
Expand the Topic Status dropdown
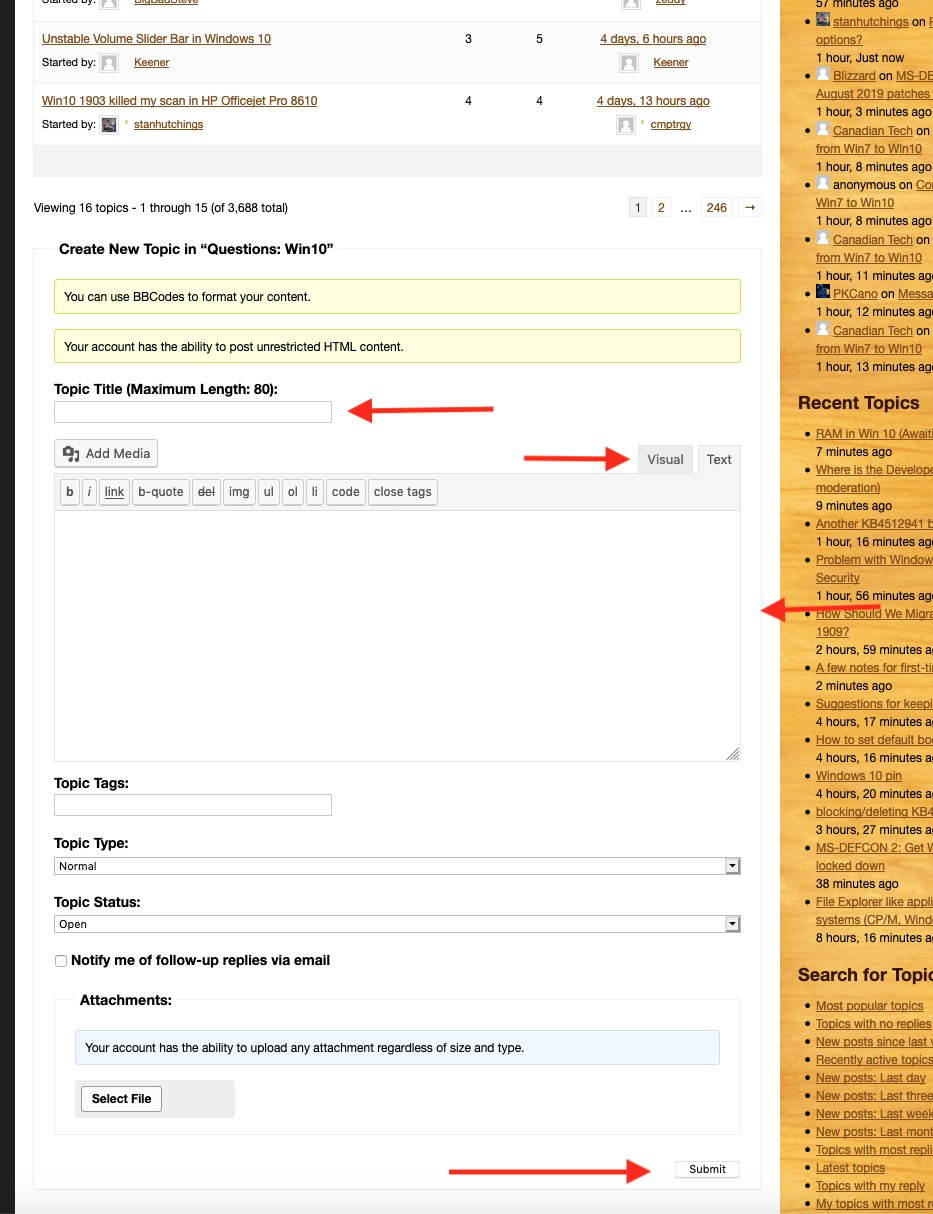pos(397,924)
